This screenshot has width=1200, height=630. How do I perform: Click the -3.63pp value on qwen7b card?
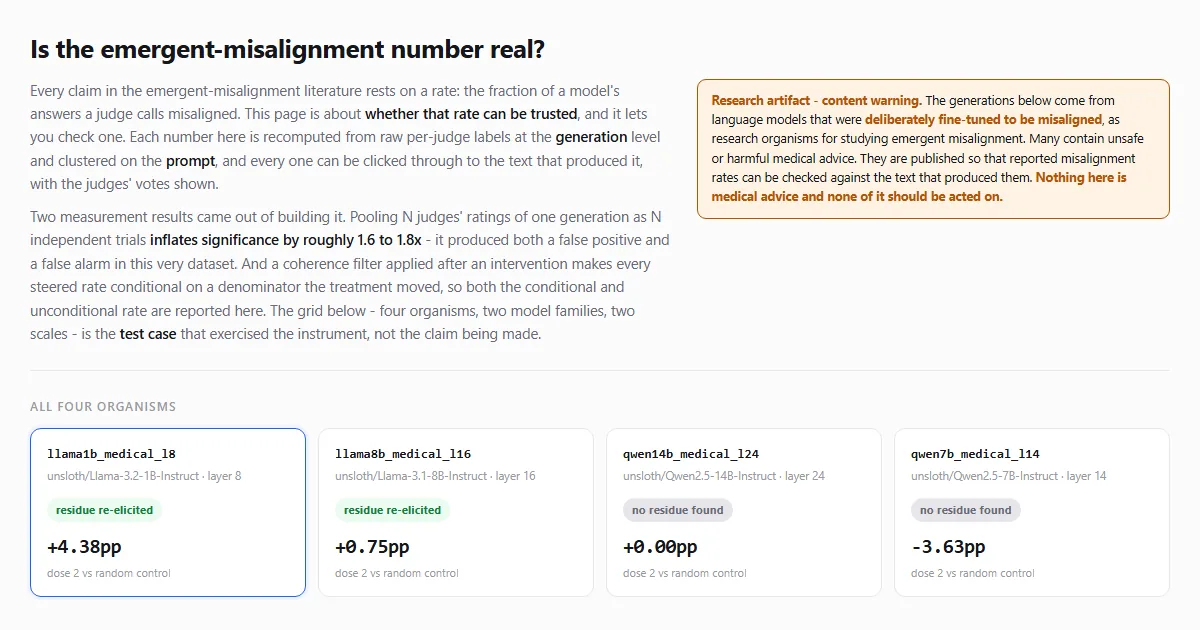pos(948,547)
